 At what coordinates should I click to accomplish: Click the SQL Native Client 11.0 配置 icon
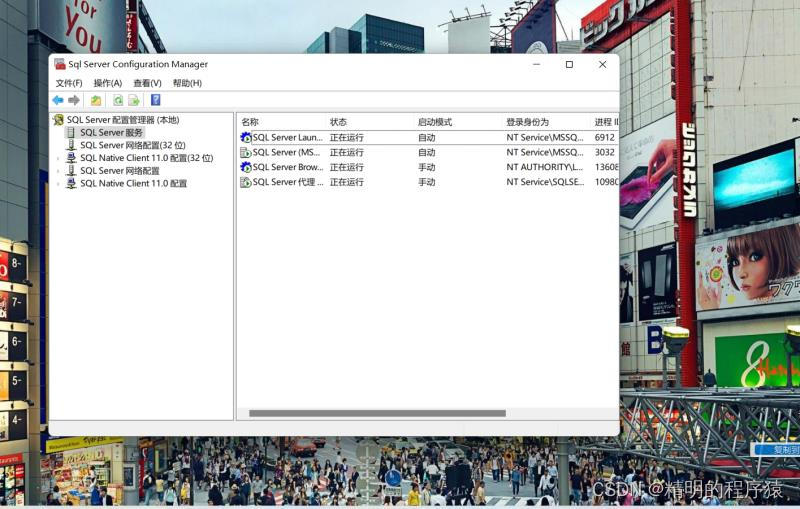click(x=71, y=184)
